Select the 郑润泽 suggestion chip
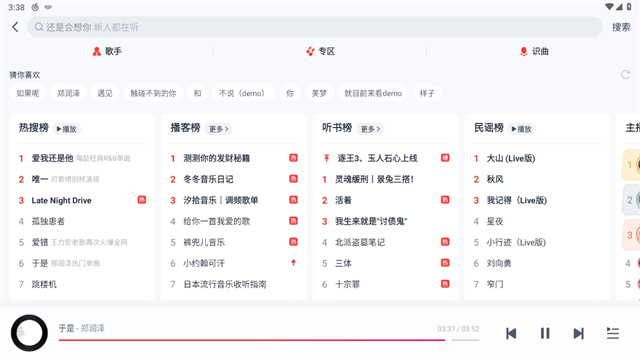The image size is (640, 360). click(x=68, y=93)
